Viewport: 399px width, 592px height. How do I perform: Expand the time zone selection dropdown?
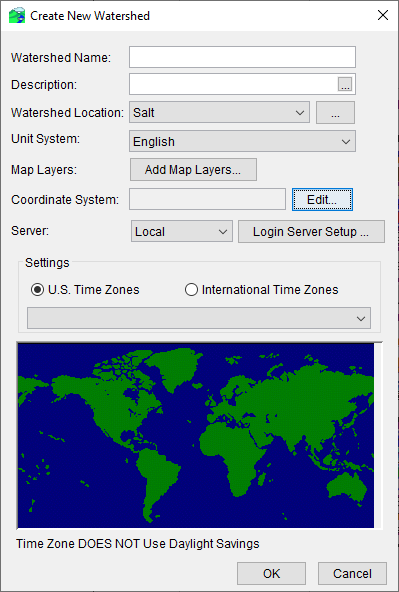point(199,318)
